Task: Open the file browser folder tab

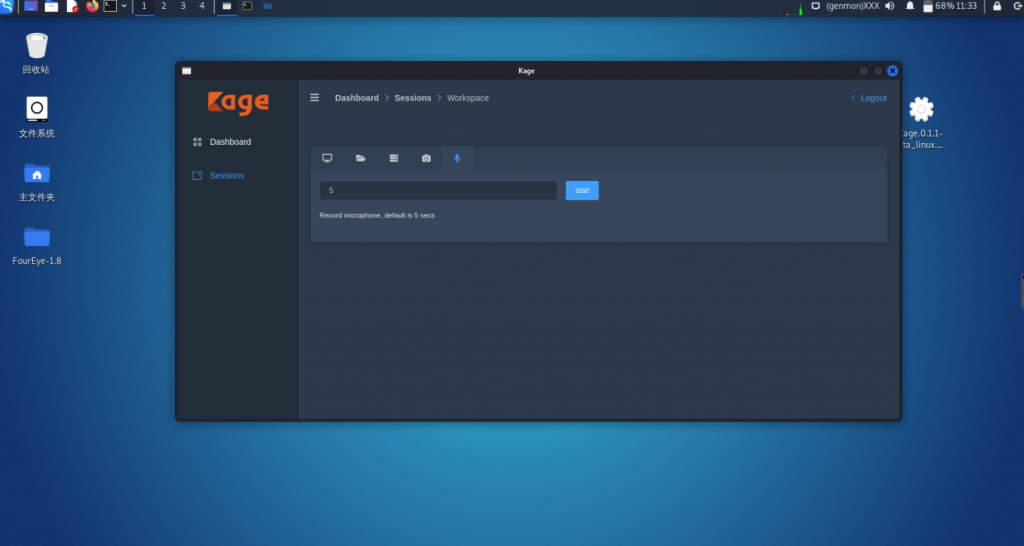Action: coord(360,158)
